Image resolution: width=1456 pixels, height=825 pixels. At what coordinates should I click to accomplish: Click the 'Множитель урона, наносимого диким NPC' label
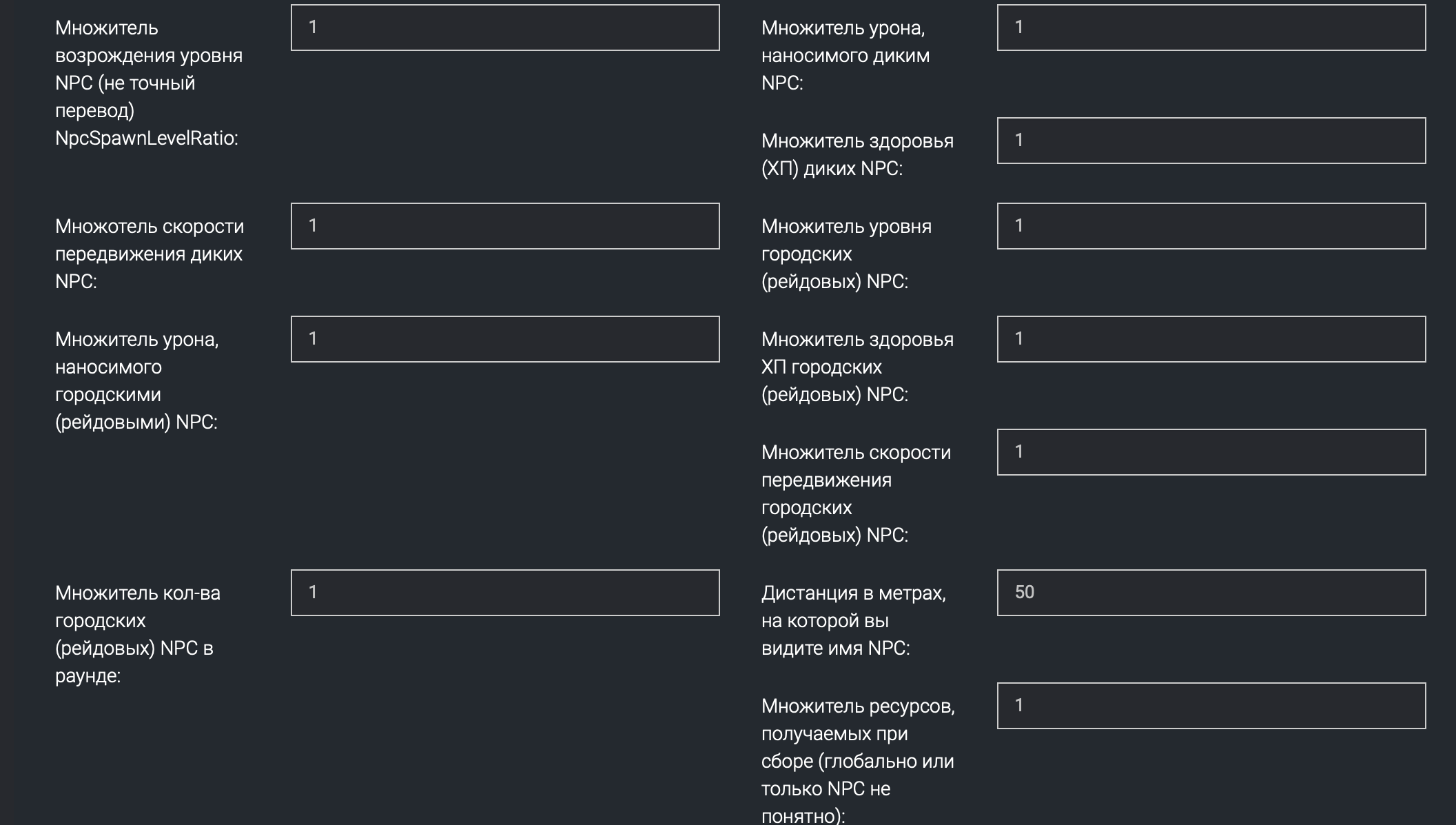(845, 55)
